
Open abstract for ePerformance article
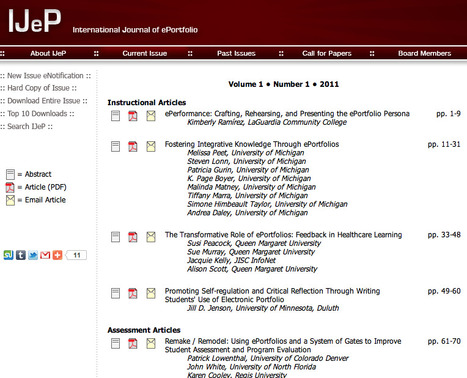point(115,116)
